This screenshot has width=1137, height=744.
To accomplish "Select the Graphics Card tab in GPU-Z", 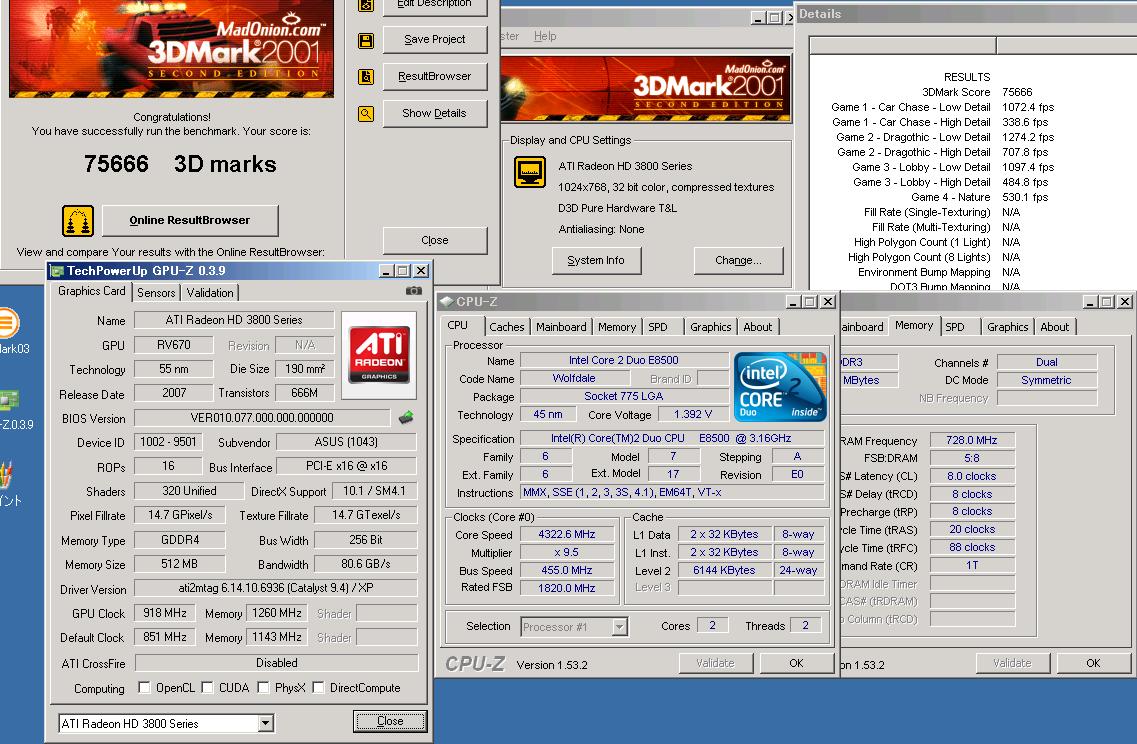I will tap(91, 291).
